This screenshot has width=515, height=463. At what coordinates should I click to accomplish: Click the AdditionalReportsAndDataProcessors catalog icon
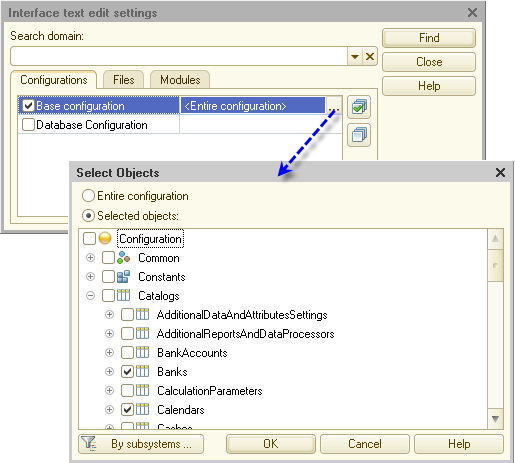coord(143,334)
